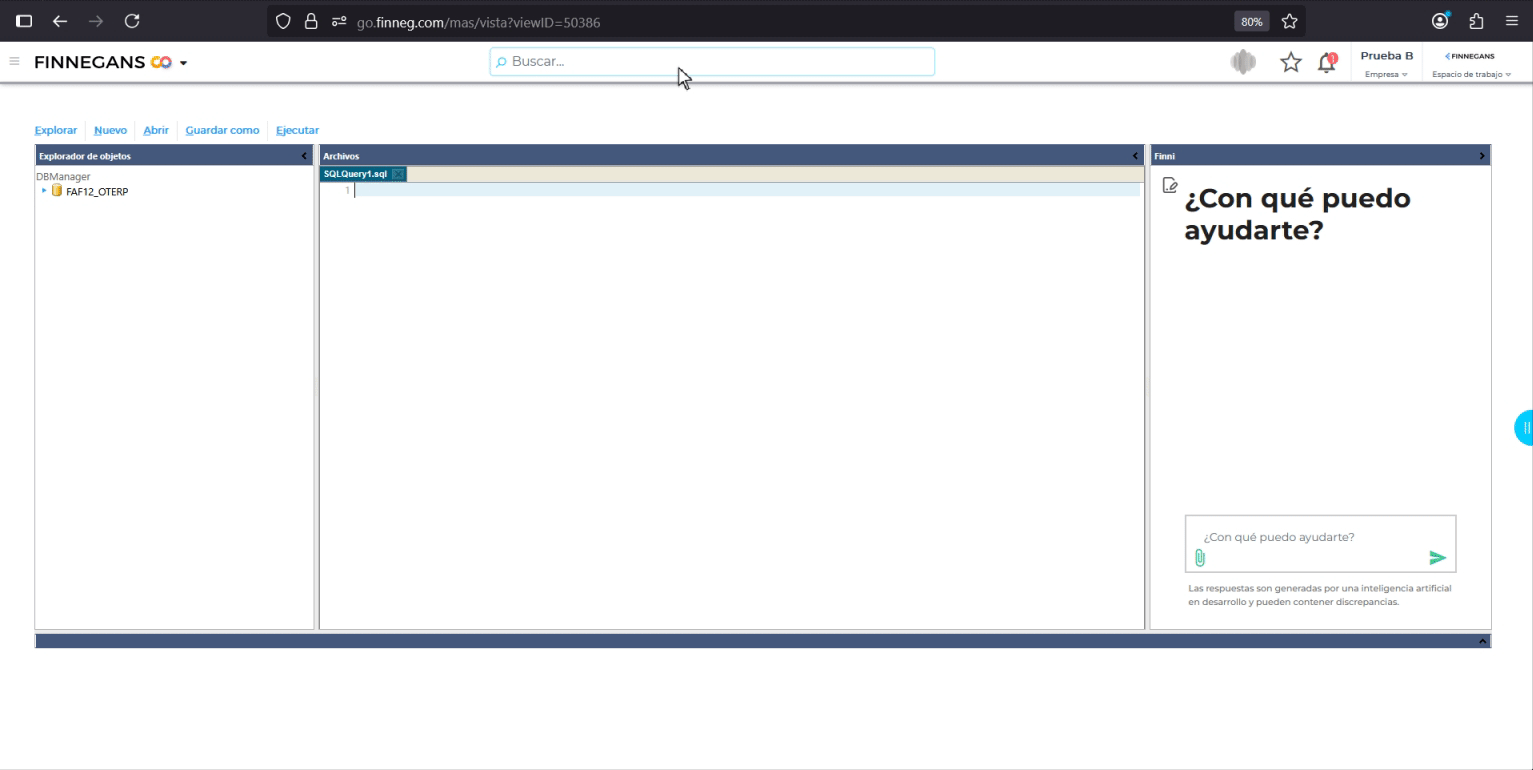Collapse the Archivos panel
Screen dimensions: 1533x770
[x=1135, y=156]
